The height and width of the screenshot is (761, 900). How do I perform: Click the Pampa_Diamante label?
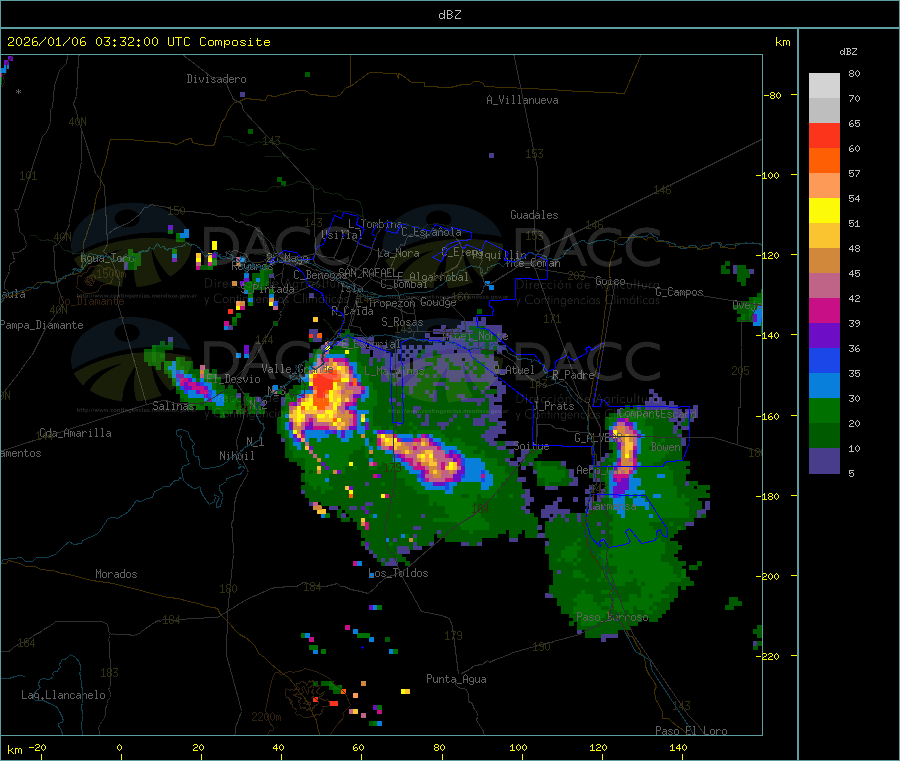point(42,325)
